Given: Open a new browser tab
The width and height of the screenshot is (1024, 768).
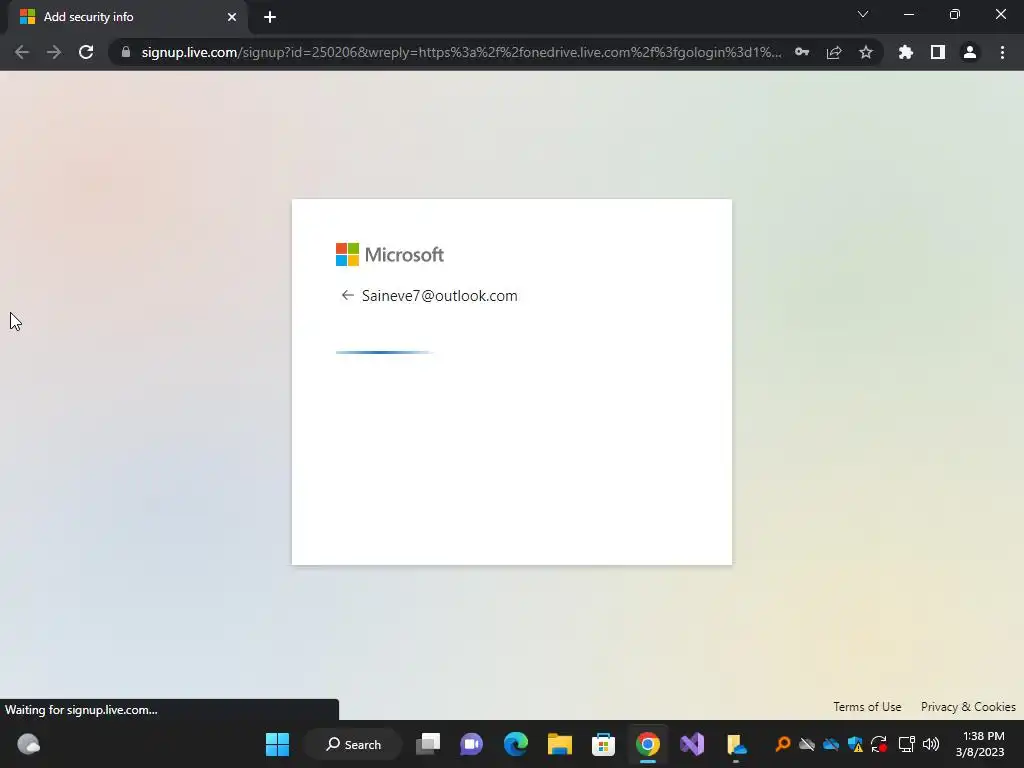Looking at the screenshot, I should 270,17.
